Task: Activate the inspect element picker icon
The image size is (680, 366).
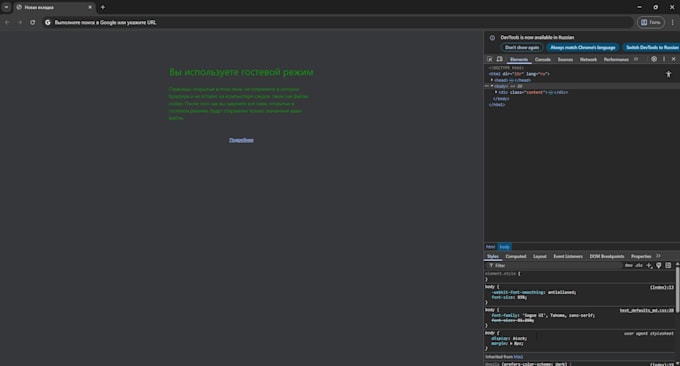Action: [490, 59]
